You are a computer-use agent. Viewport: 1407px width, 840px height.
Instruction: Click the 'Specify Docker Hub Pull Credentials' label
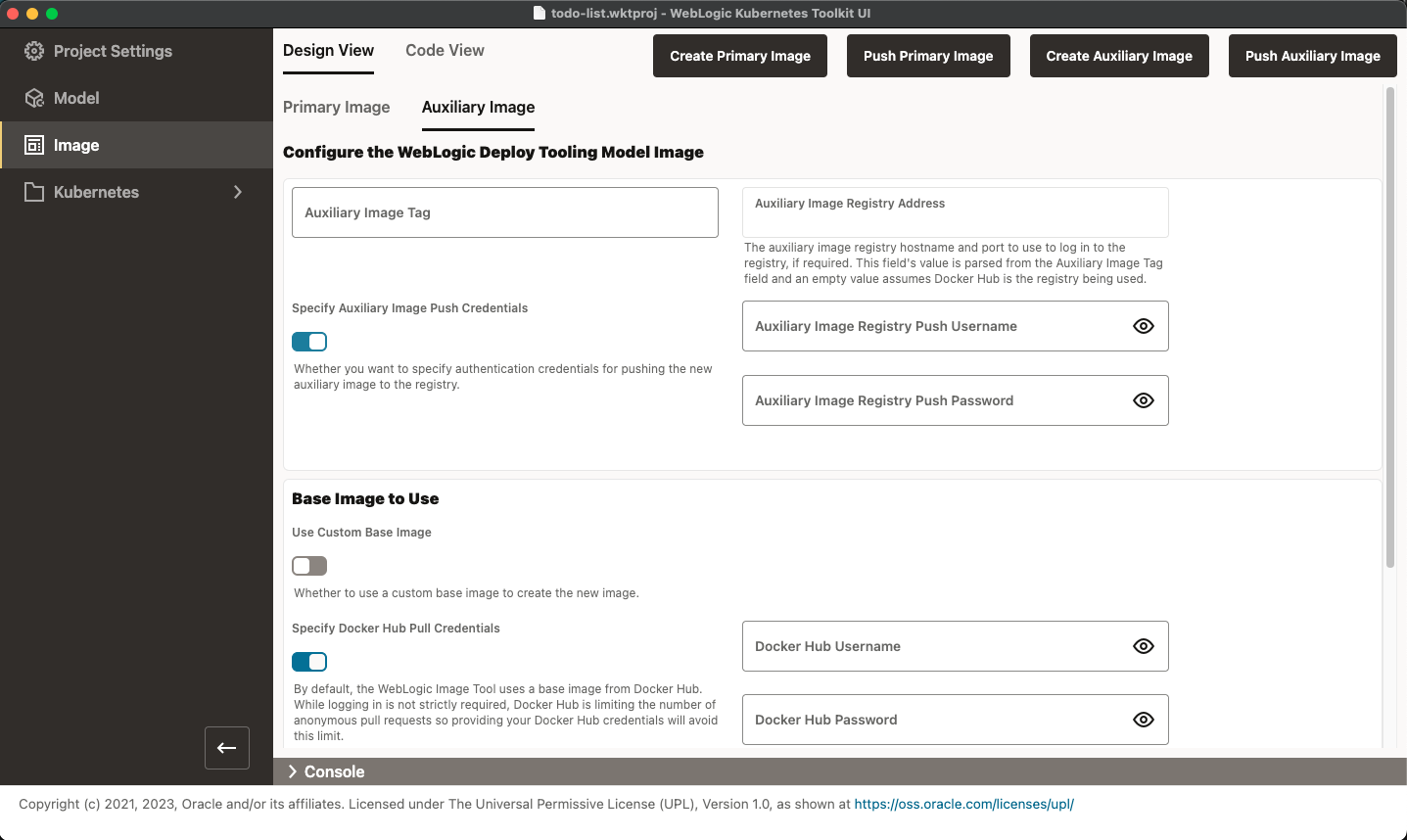(x=396, y=629)
